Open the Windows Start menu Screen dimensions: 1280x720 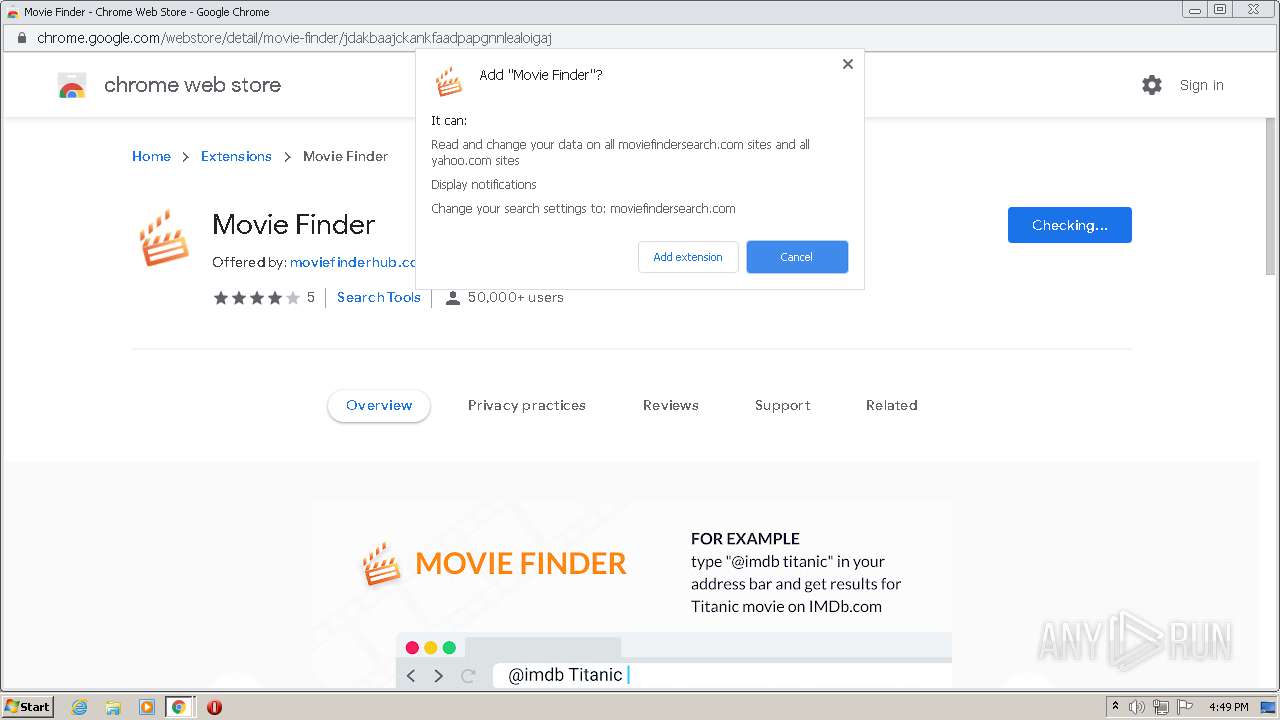[x=27, y=707]
